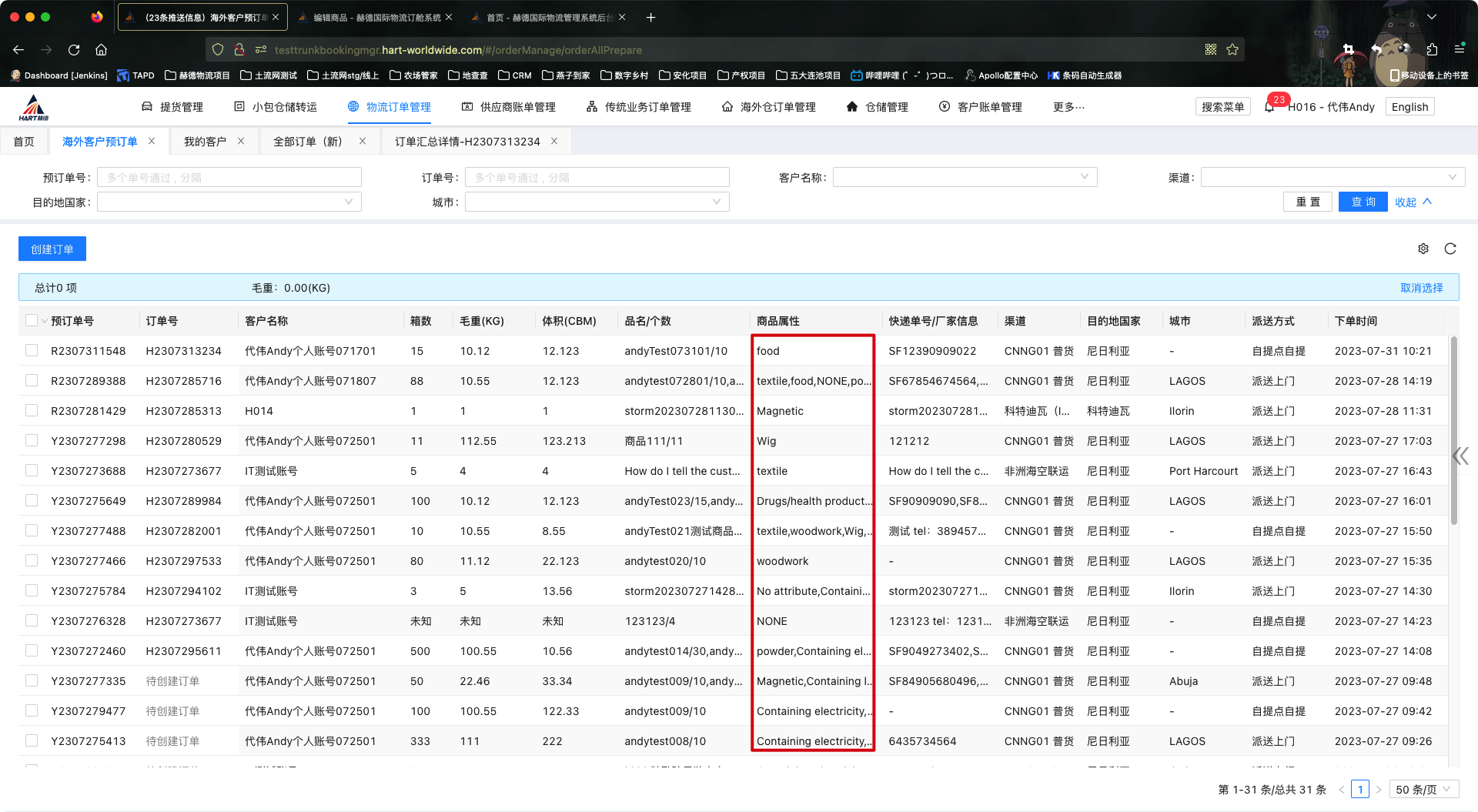Reload the page in the browser
Screen dimensions: 1478x812
click(74, 50)
